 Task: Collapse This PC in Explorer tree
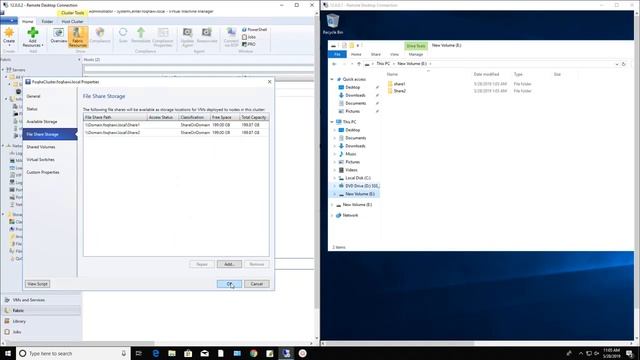point(332,122)
